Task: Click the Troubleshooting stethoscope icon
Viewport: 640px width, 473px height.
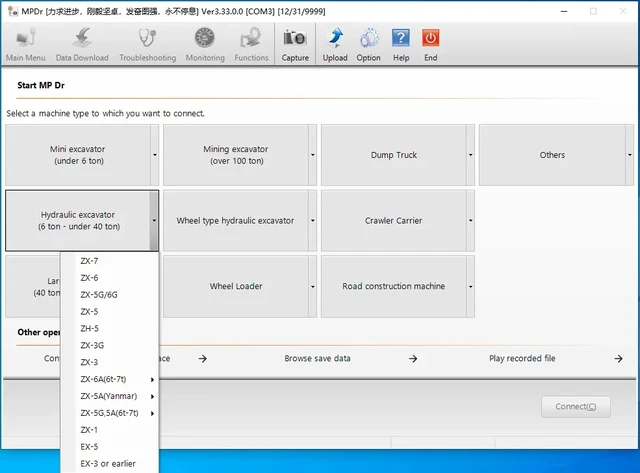Action: tap(147, 38)
